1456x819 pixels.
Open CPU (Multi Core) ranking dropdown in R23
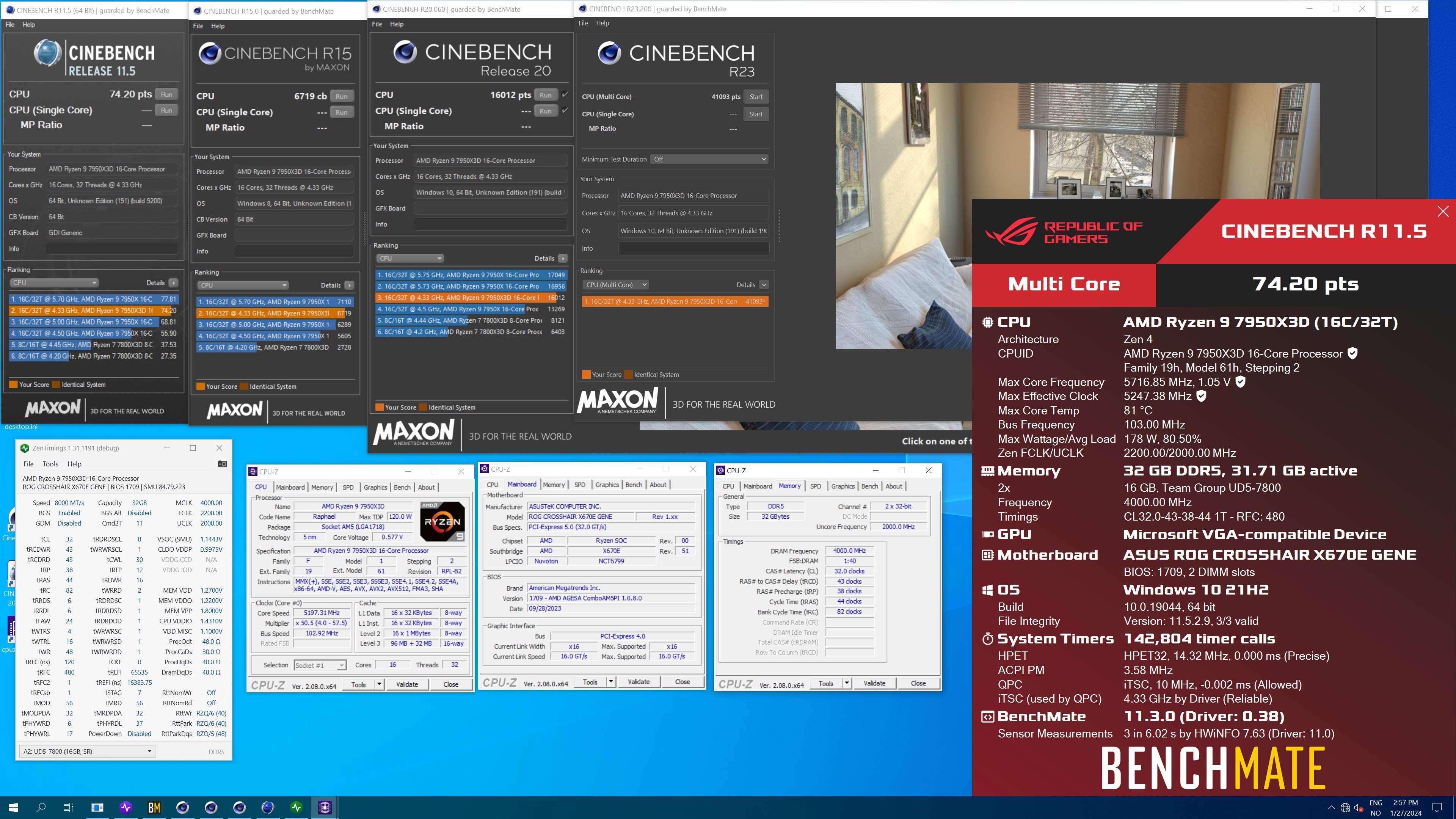click(615, 285)
